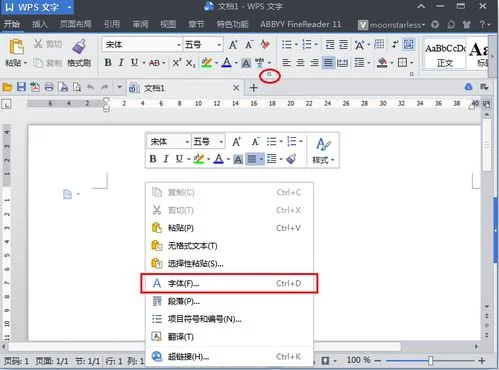Expand the Paste dropdown arrow
Viewport: 499px width, 370px height.
25,63
